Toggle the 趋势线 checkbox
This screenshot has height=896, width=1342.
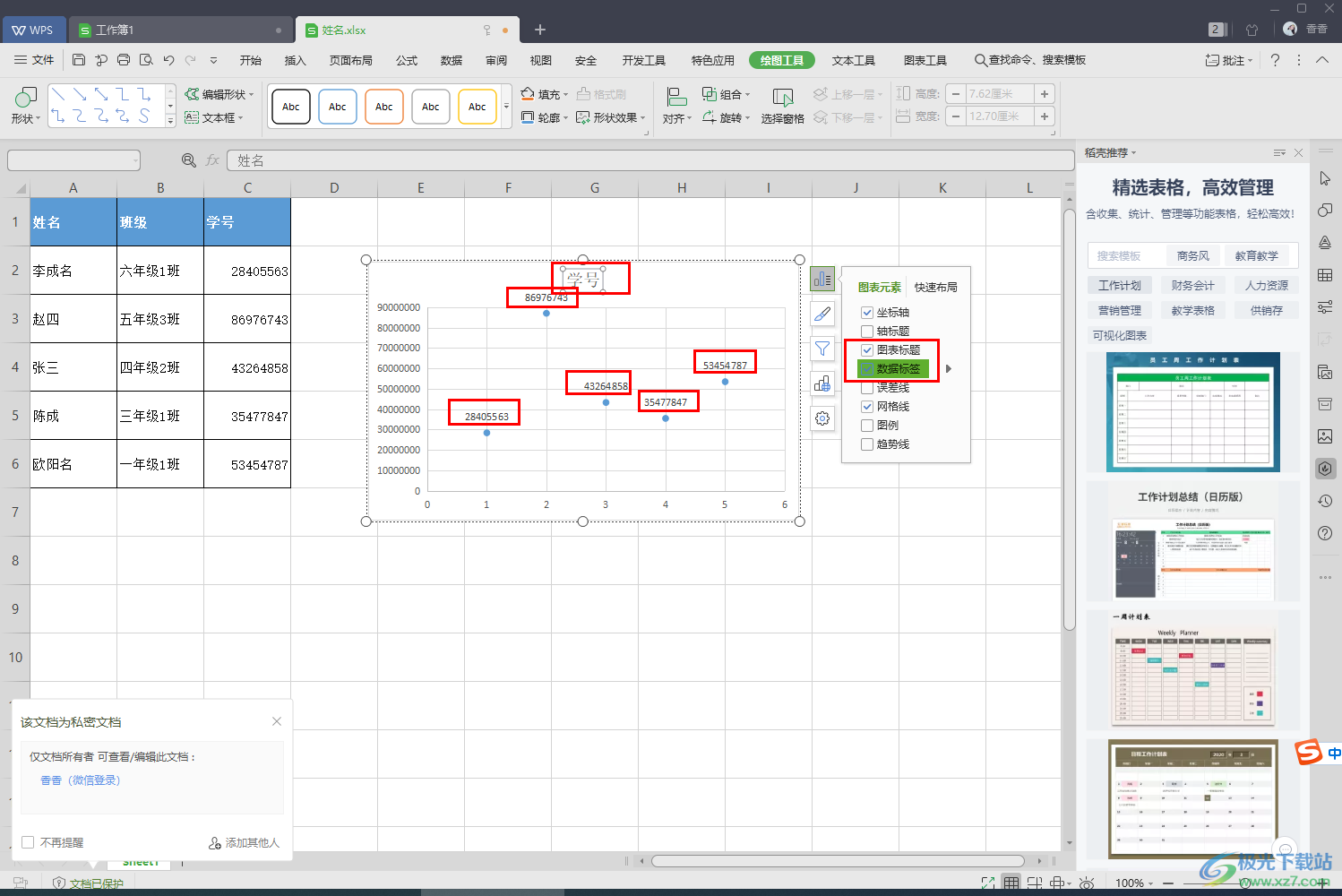[867, 444]
